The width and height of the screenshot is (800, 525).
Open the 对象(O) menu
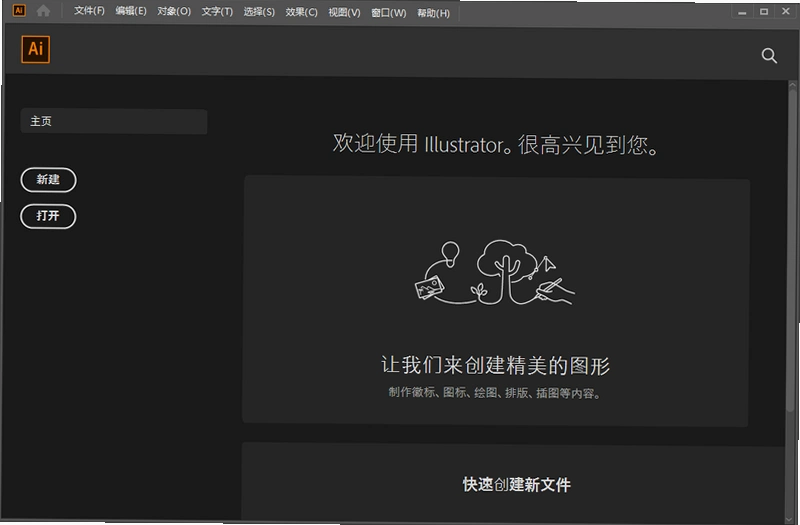(174, 11)
